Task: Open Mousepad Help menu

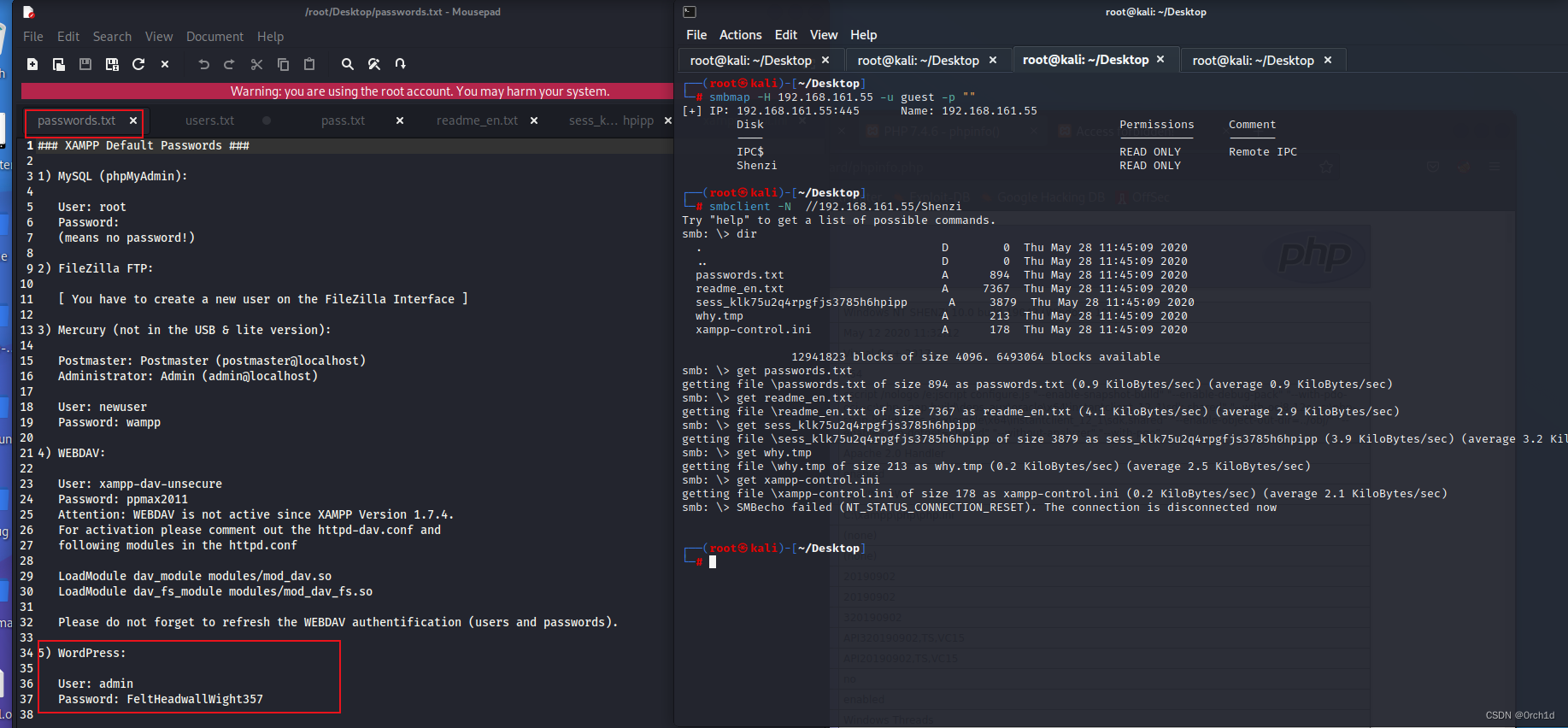Action: (270, 37)
